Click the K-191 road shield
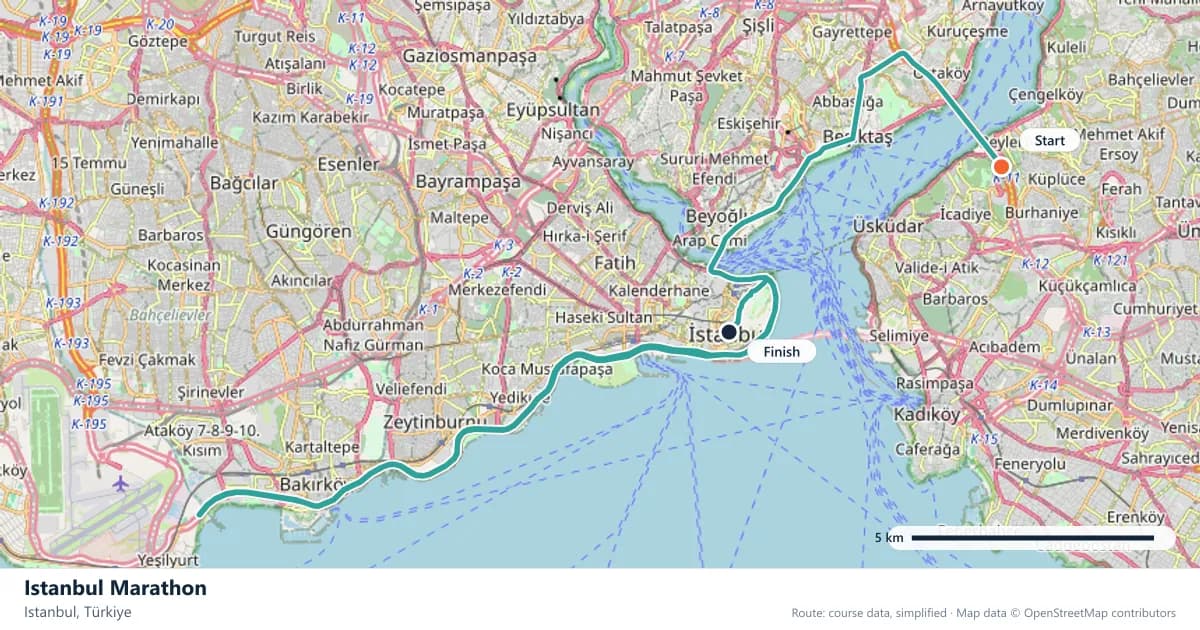Viewport: 1200px width, 630px height. click(x=46, y=101)
